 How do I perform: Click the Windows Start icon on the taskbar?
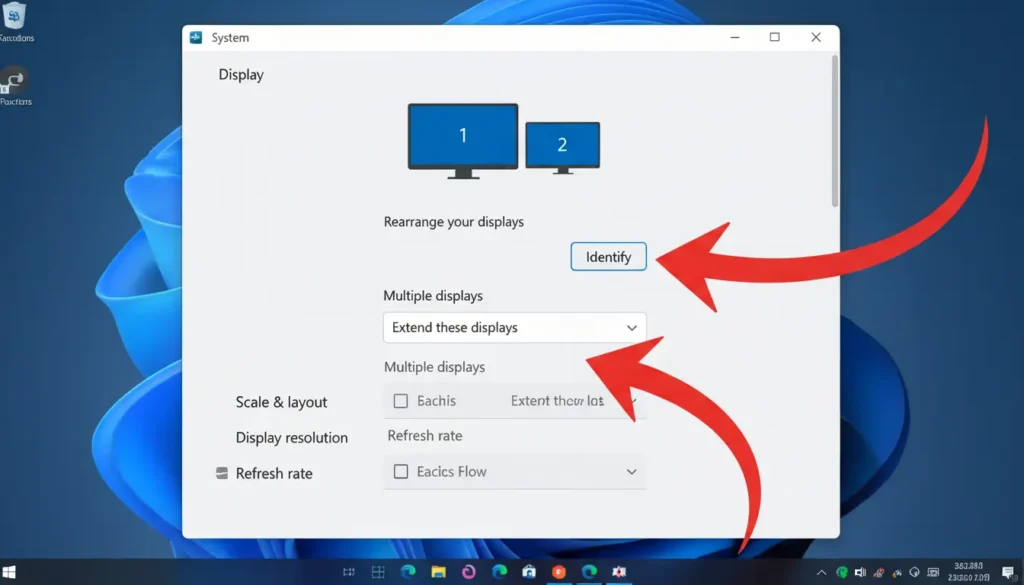[x=378, y=573]
